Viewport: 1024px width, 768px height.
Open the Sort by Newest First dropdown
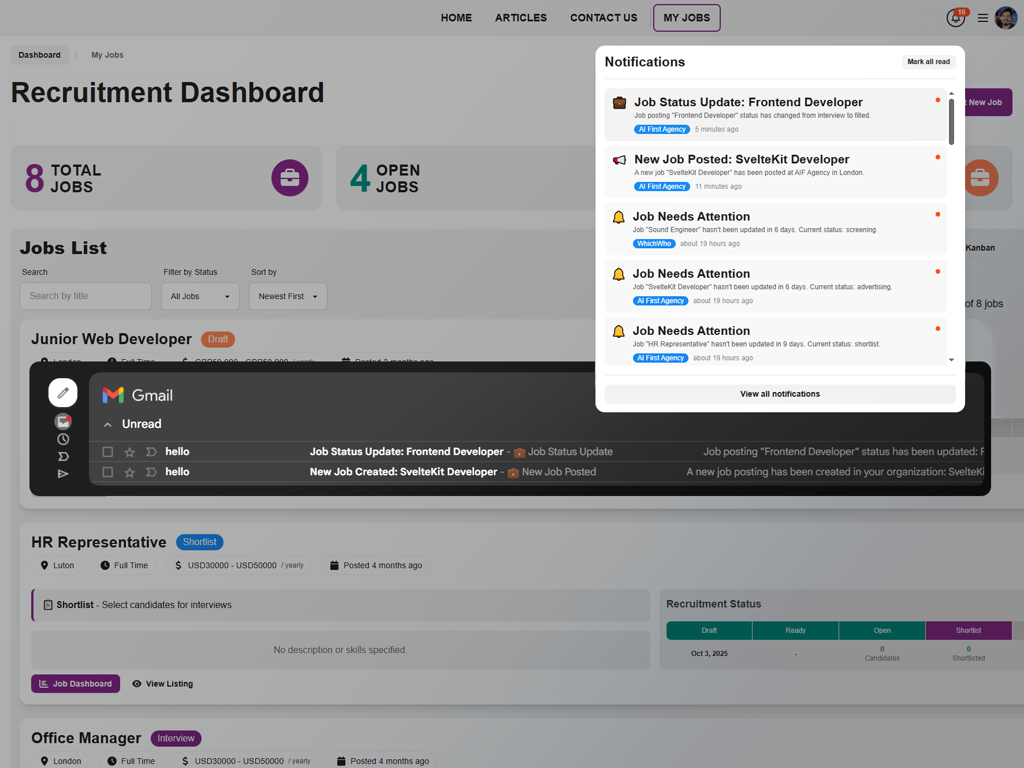288,296
